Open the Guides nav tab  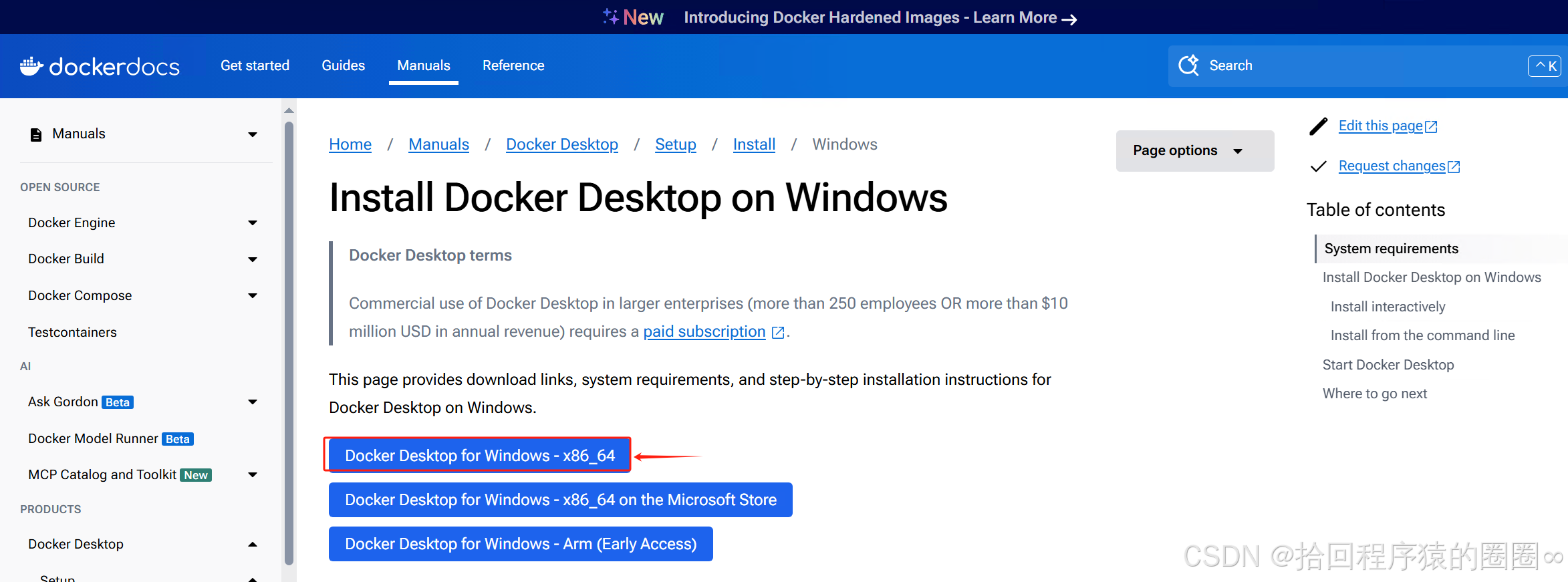343,65
